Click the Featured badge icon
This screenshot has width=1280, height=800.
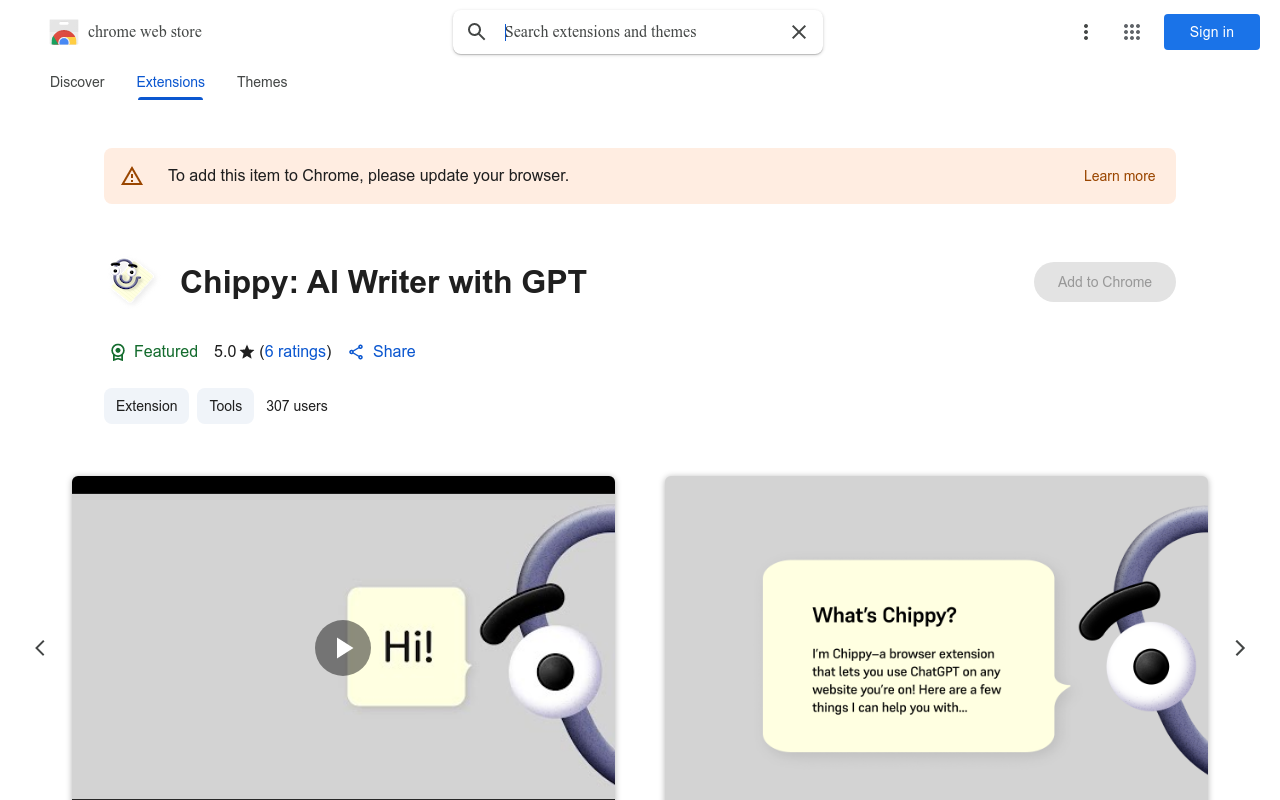point(118,352)
